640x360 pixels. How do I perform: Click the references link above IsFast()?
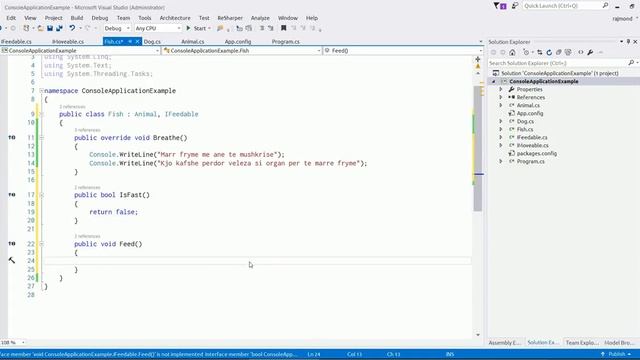click(87, 187)
